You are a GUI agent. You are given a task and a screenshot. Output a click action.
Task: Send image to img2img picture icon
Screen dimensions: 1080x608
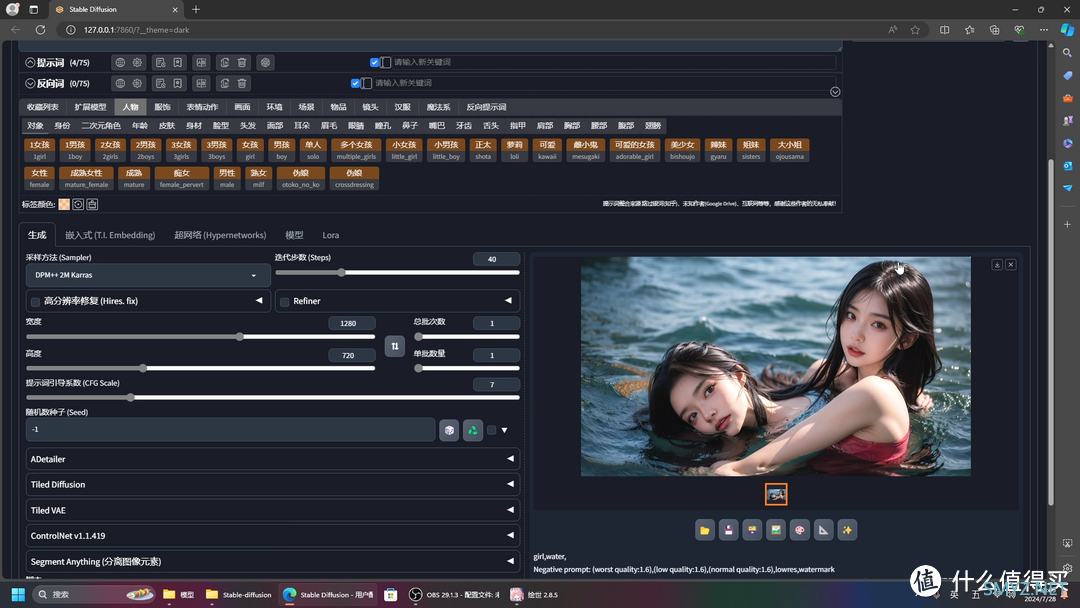click(776, 530)
